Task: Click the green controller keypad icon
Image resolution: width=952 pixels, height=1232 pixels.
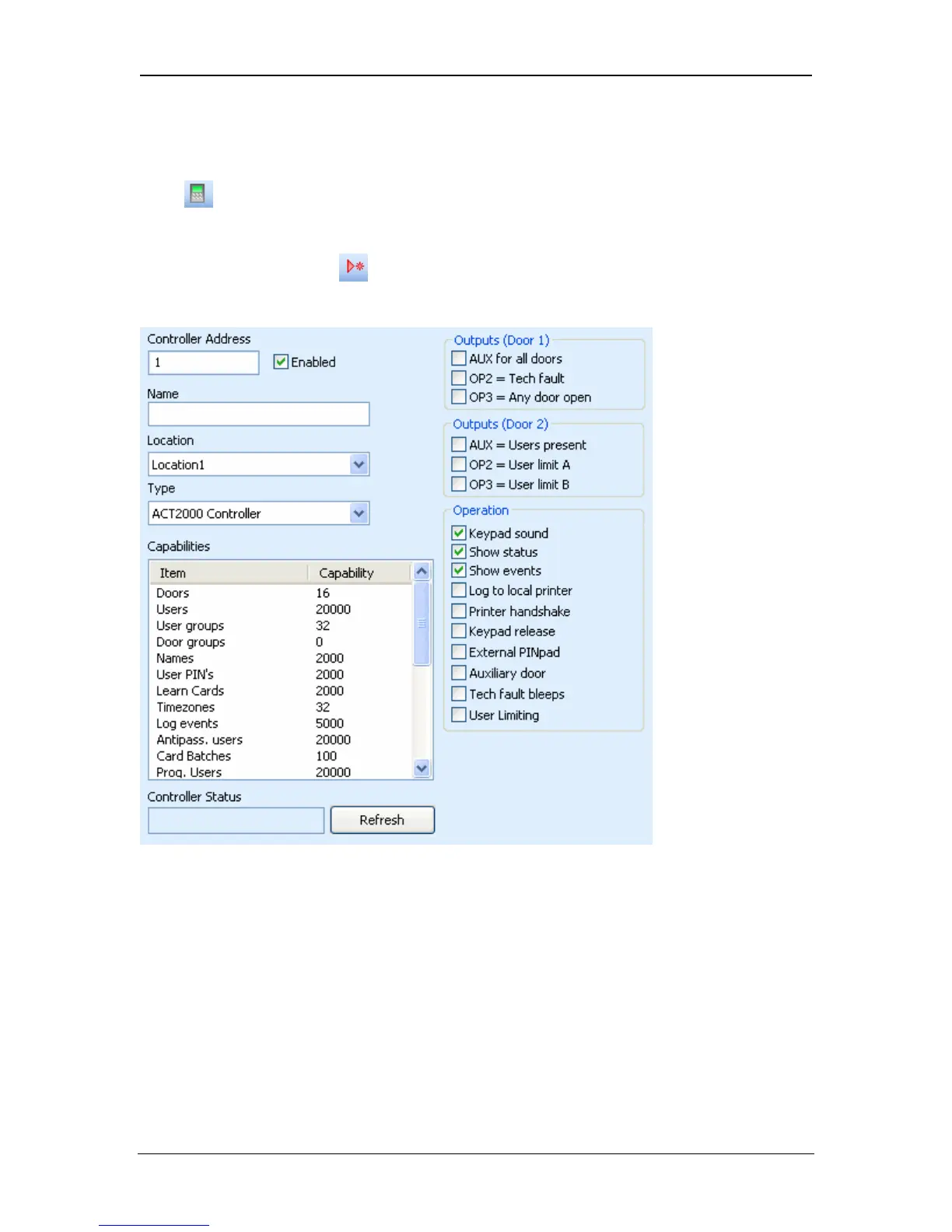Action: tap(198, 194)
